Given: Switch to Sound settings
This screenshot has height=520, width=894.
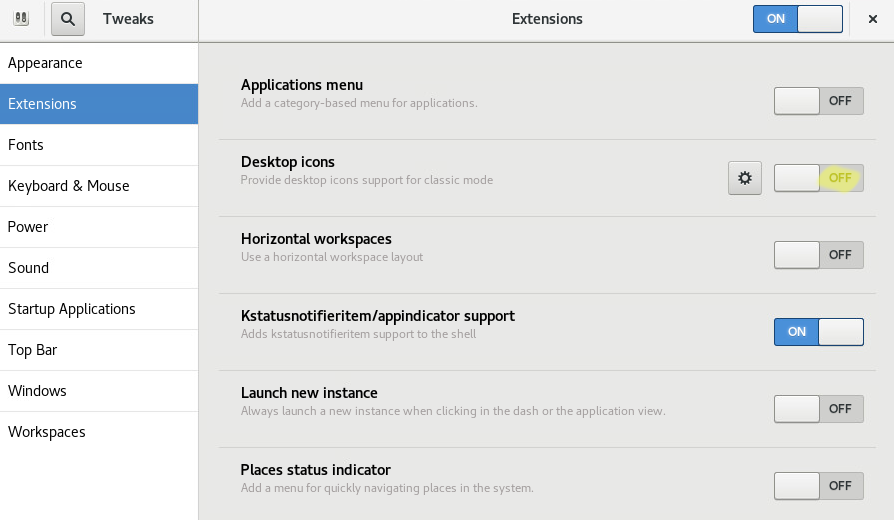Looking at the screenshot, I should pos(99,268).
